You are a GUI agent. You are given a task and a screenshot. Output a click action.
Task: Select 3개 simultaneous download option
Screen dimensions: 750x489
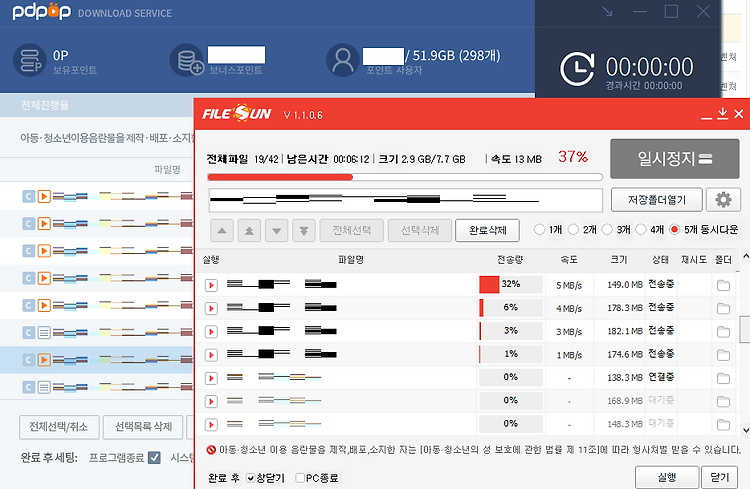(x=607, y=230)
